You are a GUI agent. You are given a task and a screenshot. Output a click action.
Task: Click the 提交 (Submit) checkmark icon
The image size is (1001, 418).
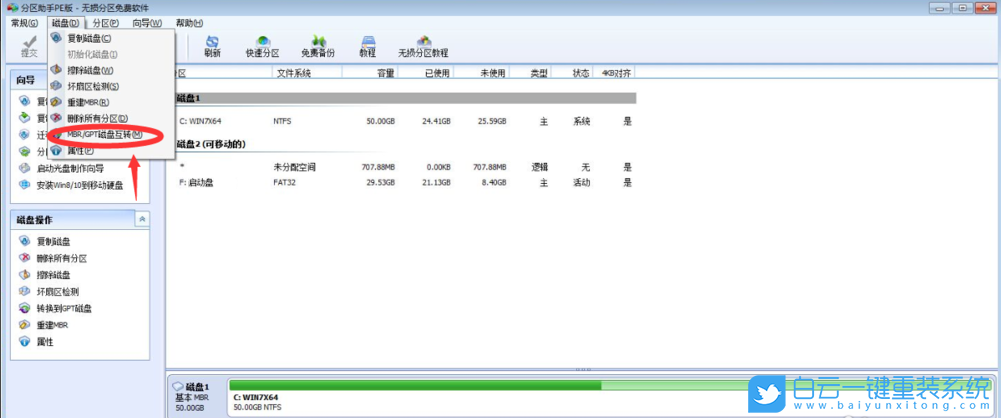tap(27, 45)
